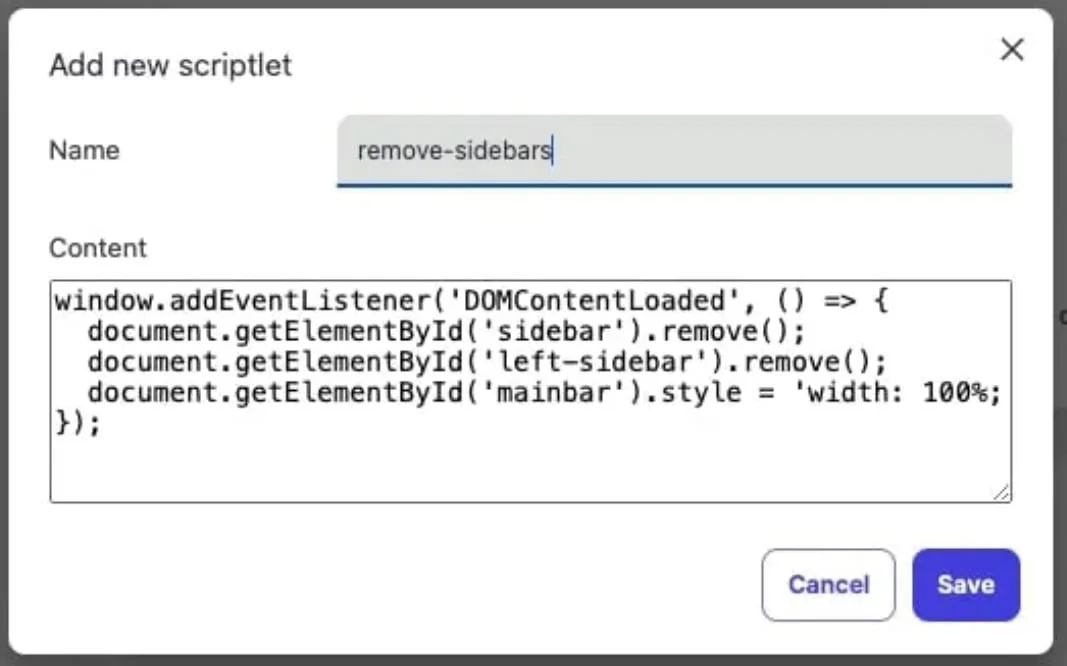
Task: Close the Add new scriptlet dialog
Action: 1012,50
